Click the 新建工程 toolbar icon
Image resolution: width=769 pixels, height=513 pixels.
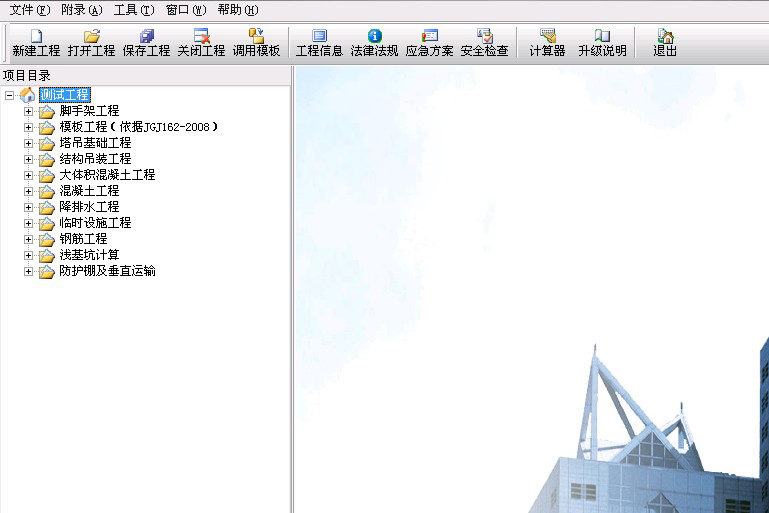pos(36,36)
